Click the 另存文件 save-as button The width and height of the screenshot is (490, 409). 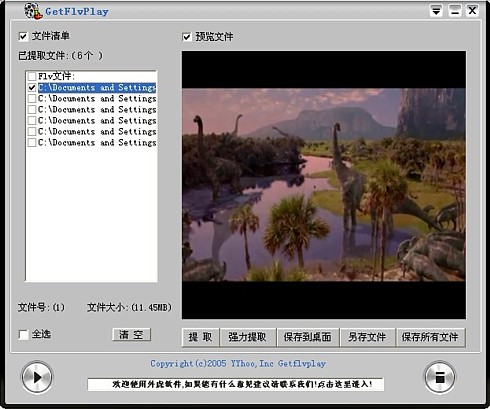(x=367, y=337)
